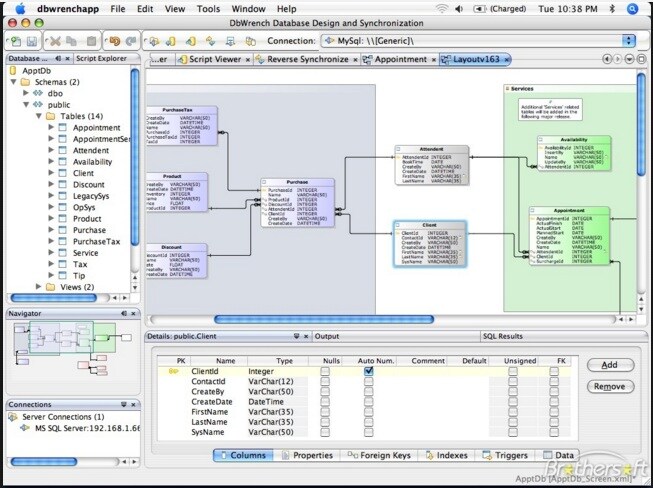This screenshot has width=653, height=488.
Task: Open the Properties tab button
Action: click(307, 456)
